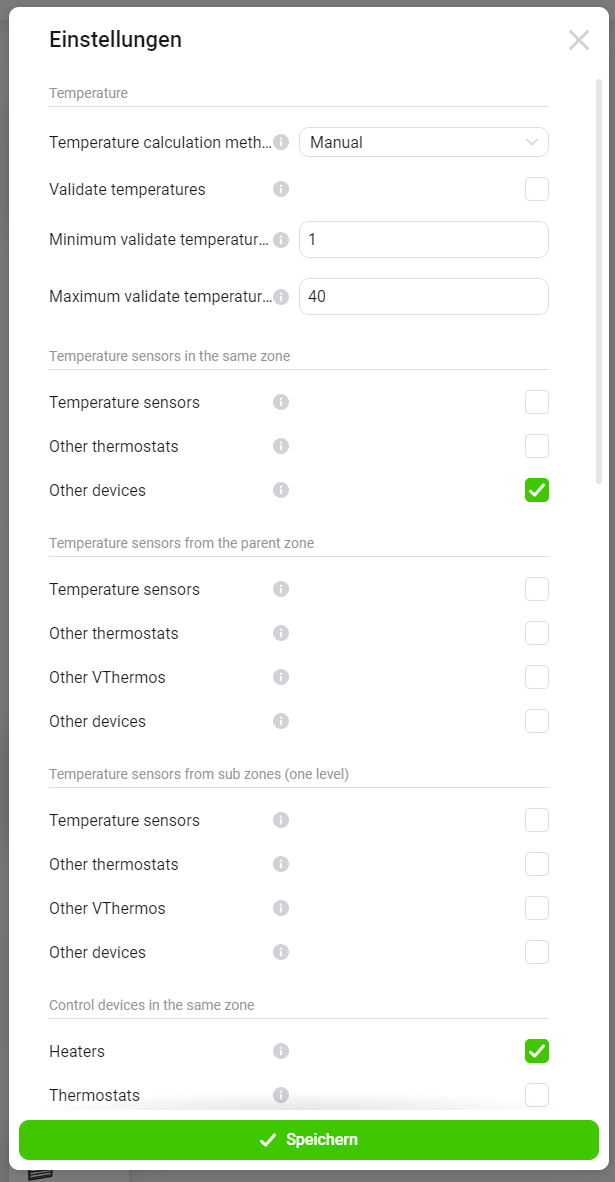Screen dimensions: 615x1182
Task: Click the Speichern save button
Action: coord(308,1140)
